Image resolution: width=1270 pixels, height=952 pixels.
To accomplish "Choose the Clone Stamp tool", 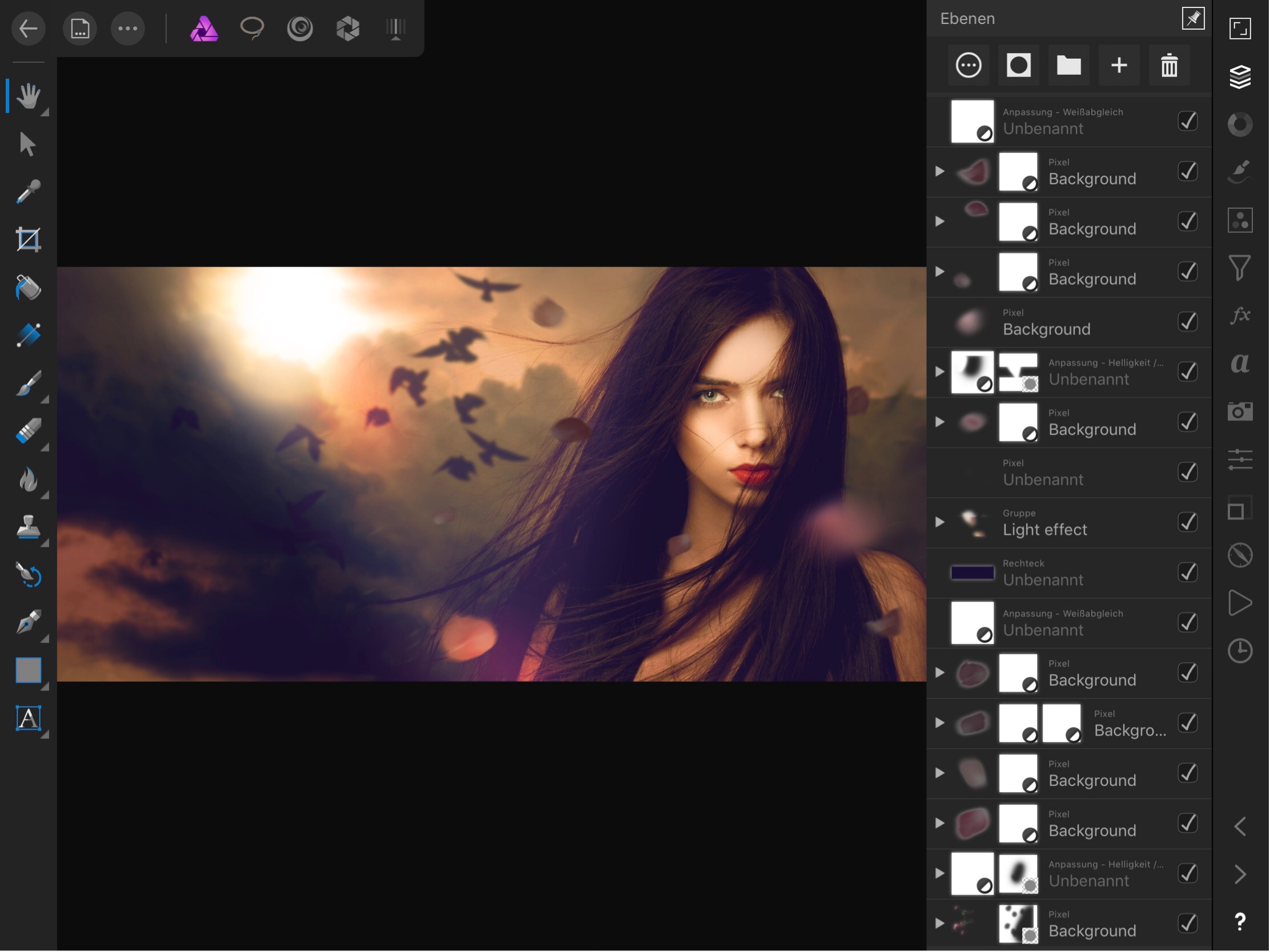I will pos(27,527).
